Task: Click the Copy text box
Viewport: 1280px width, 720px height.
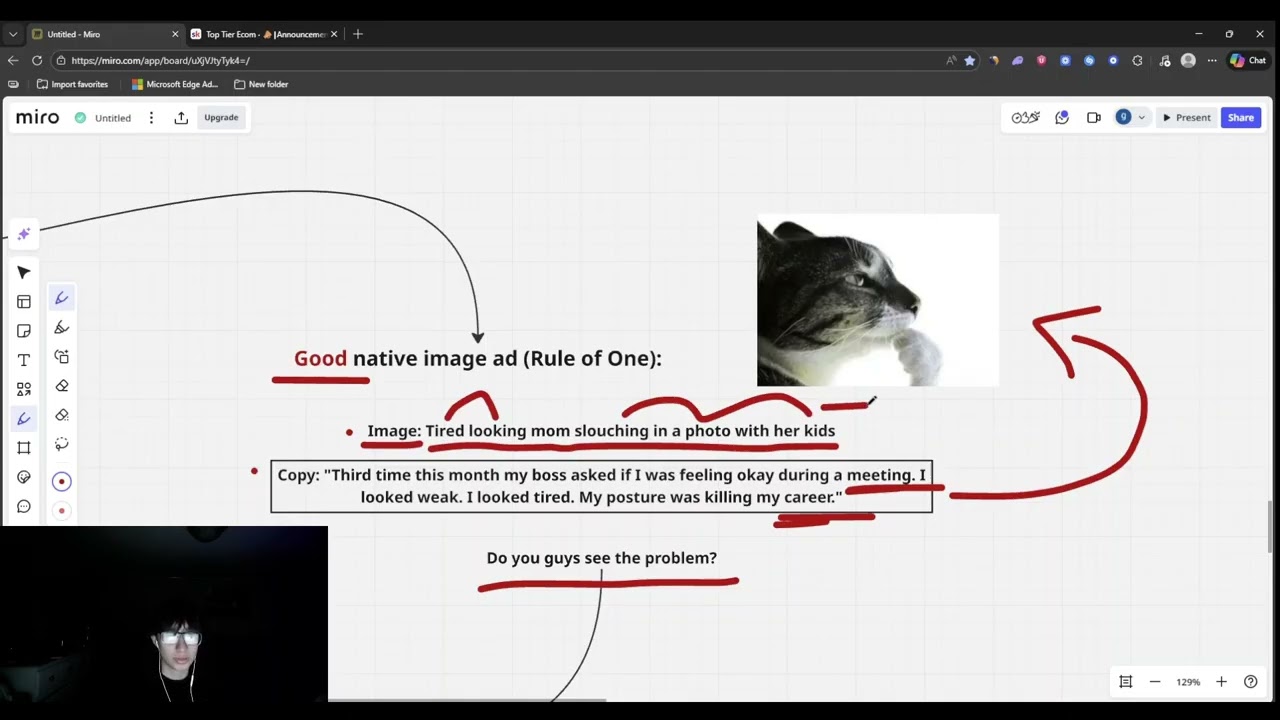Action: point(601,486)
